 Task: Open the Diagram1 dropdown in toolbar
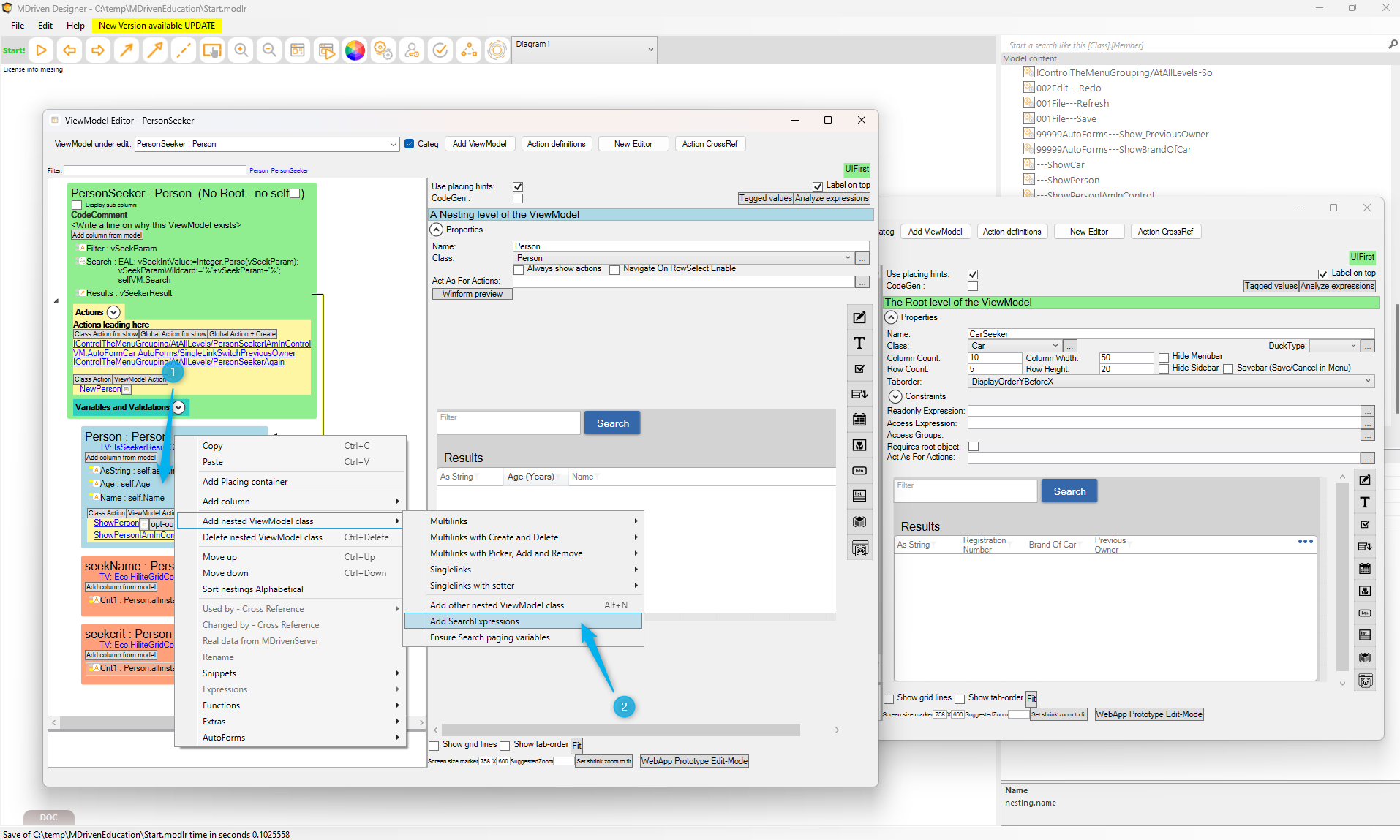click(x=650, y=50)
